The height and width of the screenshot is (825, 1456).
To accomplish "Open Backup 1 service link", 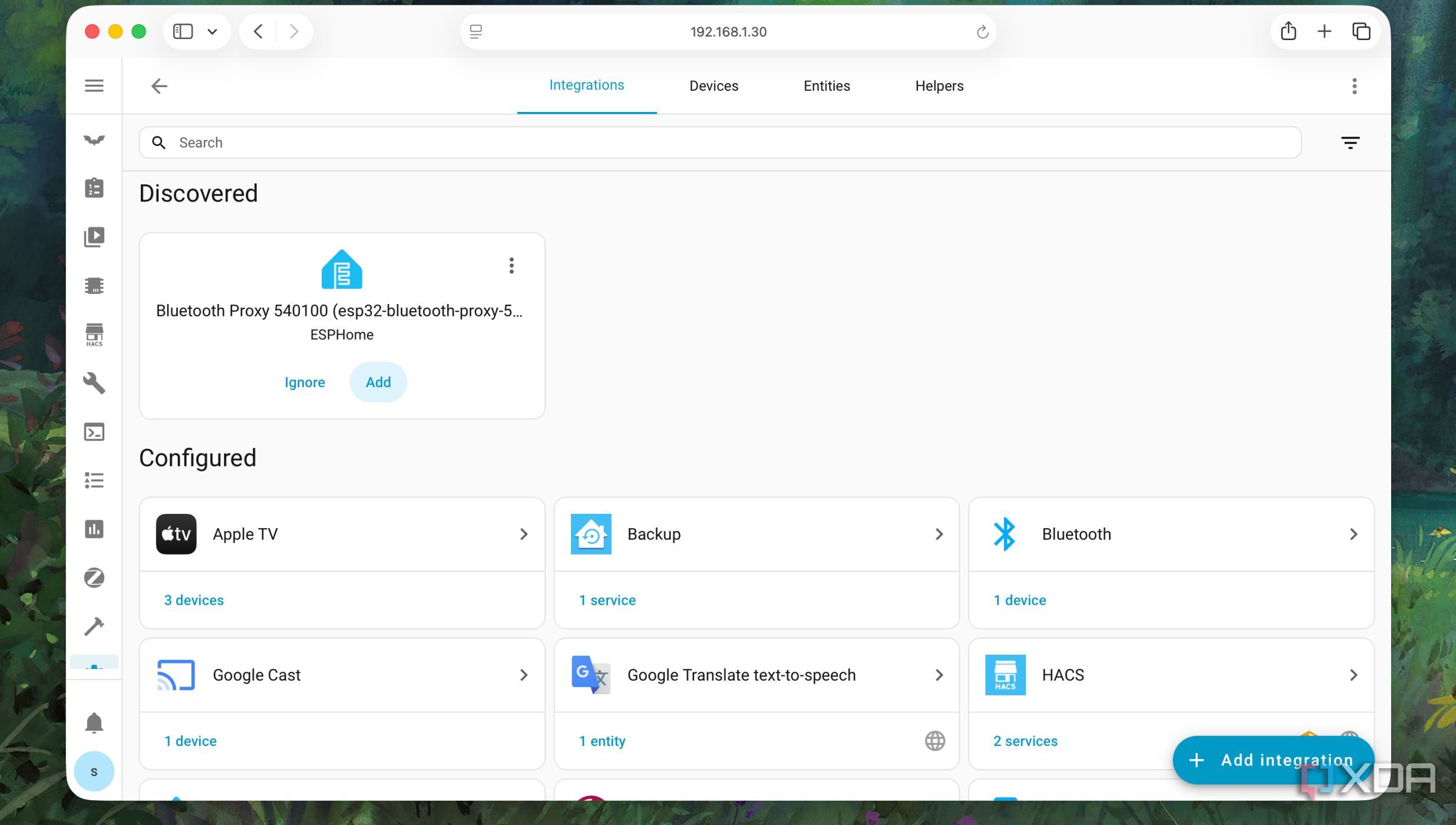I will coord(608,600).
